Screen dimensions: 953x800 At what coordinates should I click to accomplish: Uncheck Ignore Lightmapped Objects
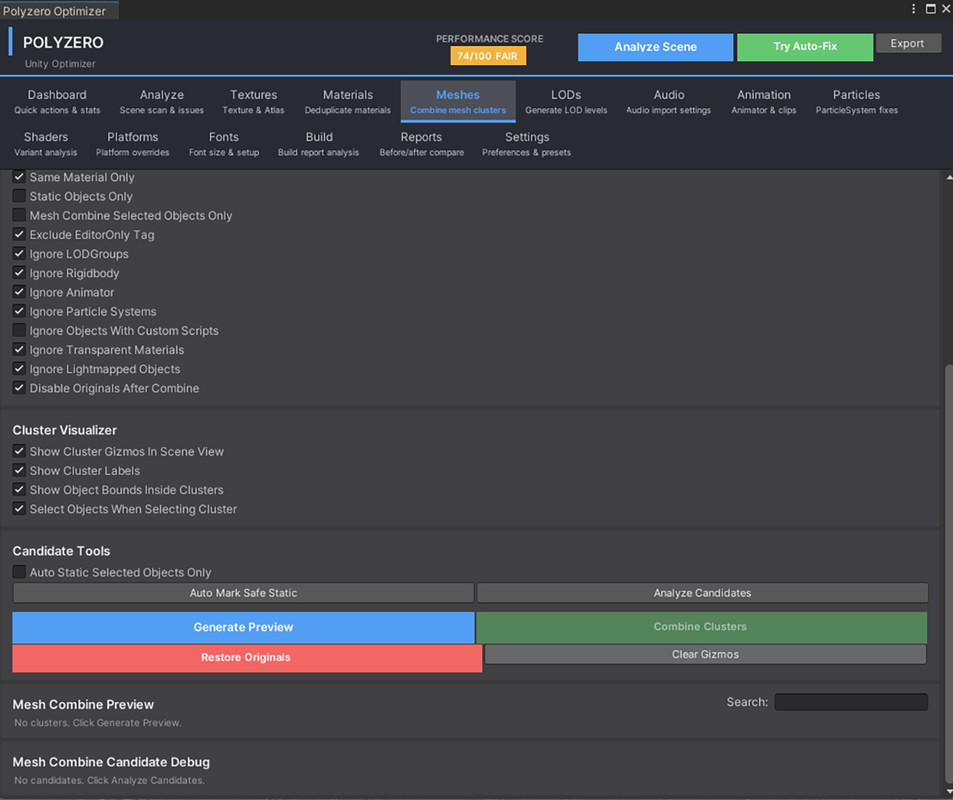point(19,368)
